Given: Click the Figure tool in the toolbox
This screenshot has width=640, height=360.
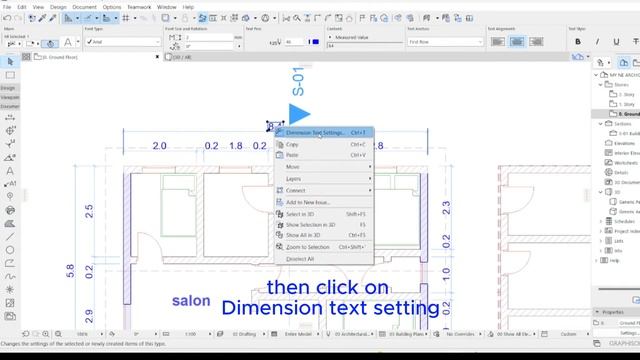Looking at the screenshot, I should pyautogui.click(x=10, y=303).
